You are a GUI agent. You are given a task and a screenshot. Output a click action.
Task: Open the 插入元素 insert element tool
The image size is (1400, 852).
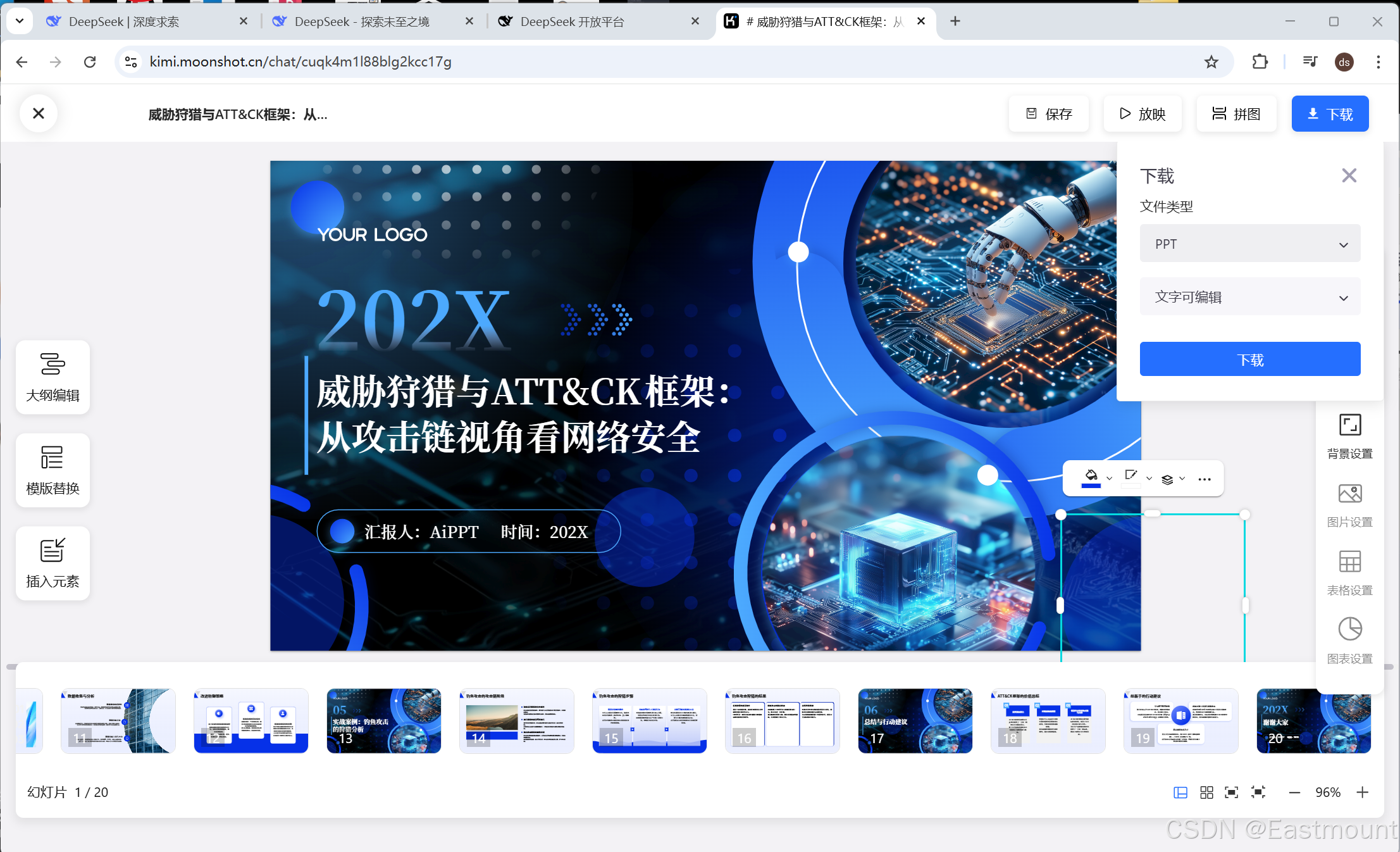click(53, 563)
